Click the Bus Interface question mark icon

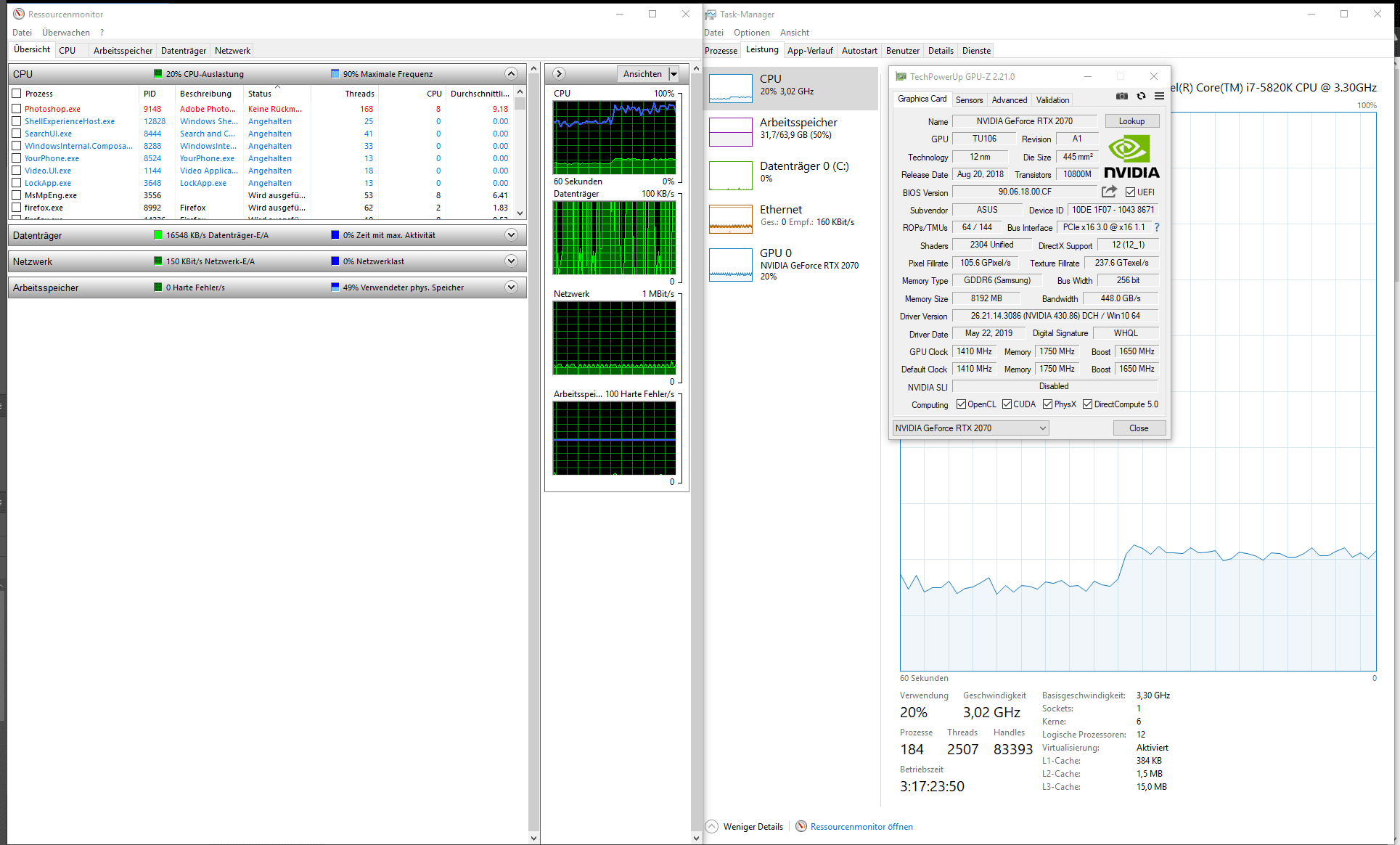1157,227
